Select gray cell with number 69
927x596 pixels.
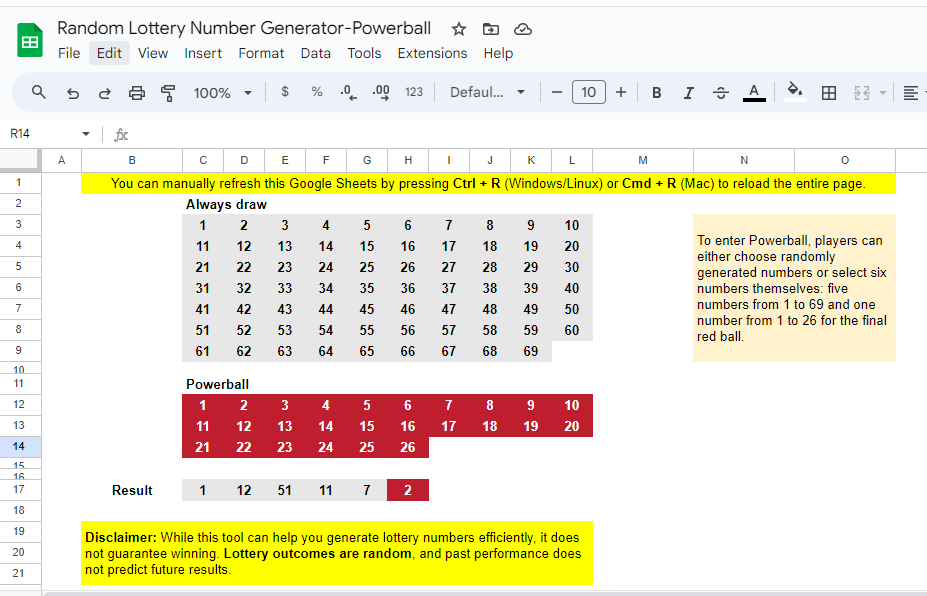[531, 351]
